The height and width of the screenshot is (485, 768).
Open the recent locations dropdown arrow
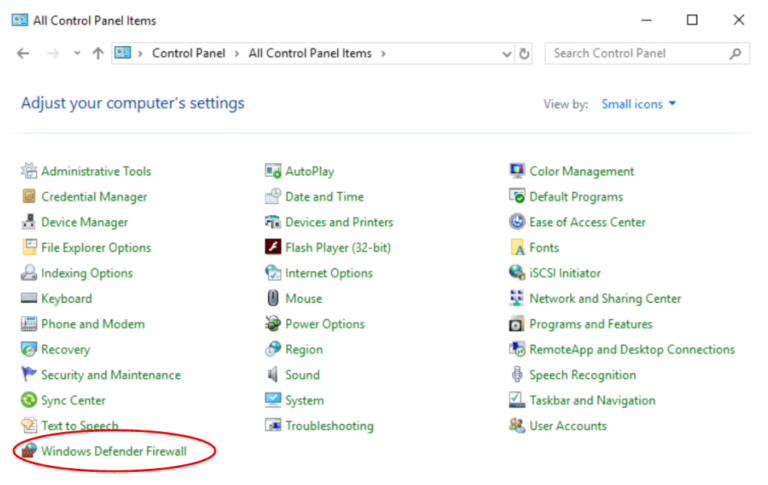click(77, 53)
